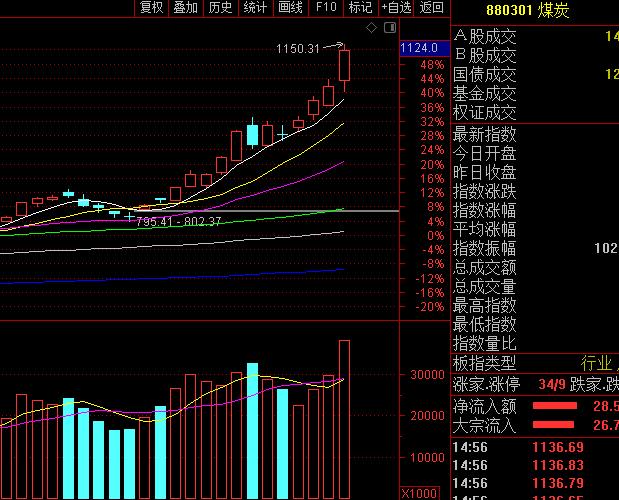This screenshot has width=619, height=500.
Task: Click the 返回 return button
Action: pyautogui.click(x=431, y=7)
